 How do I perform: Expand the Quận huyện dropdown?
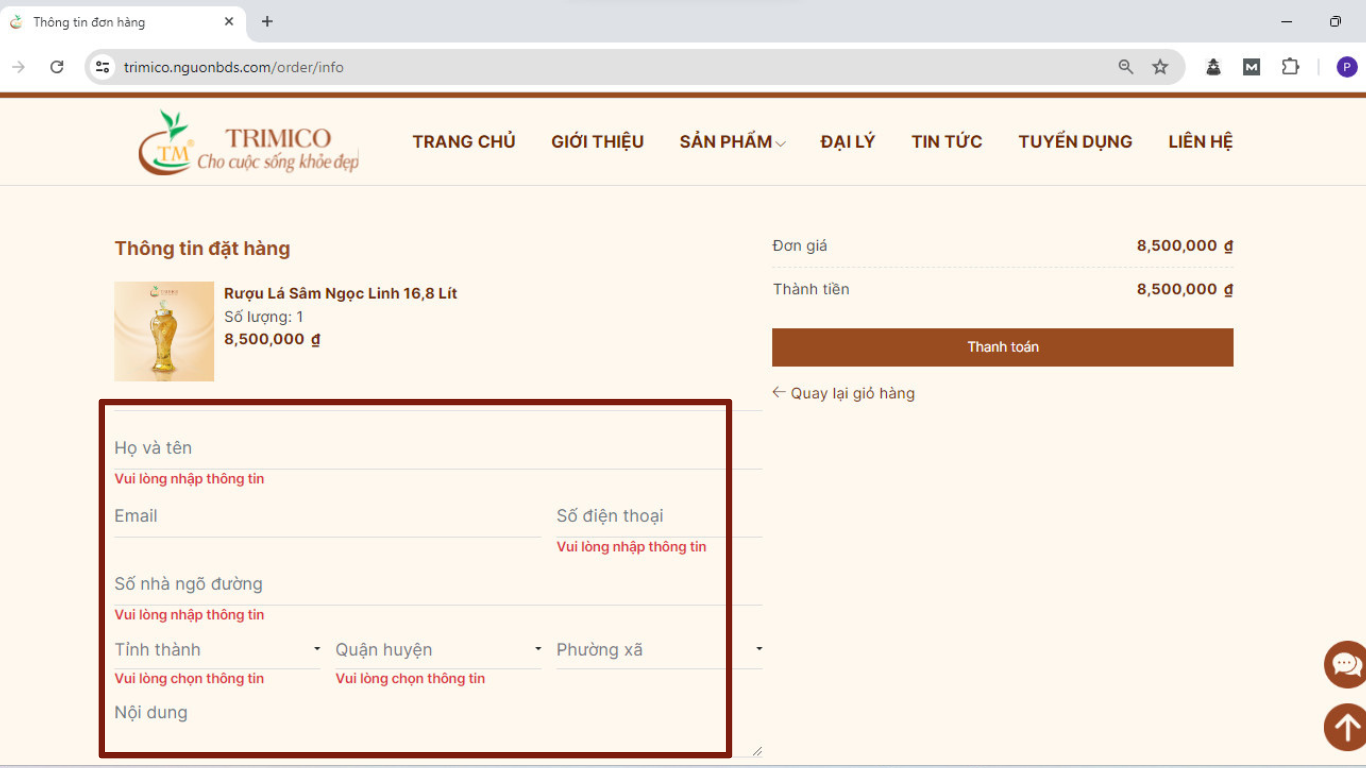point(438,650)
